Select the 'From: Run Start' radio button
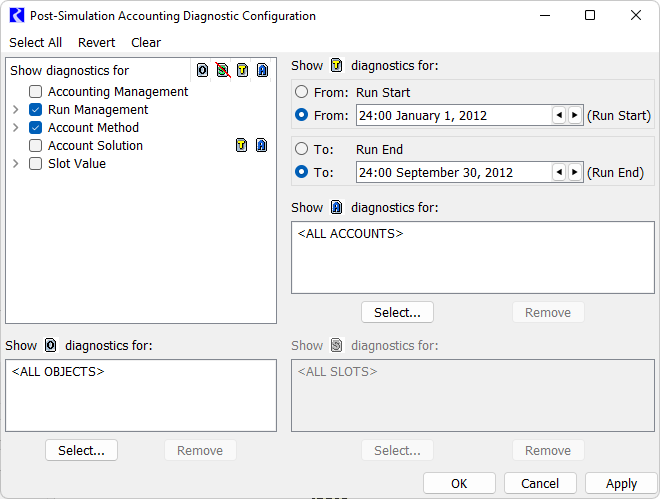660x499 pixels. [x=302, y=93]
